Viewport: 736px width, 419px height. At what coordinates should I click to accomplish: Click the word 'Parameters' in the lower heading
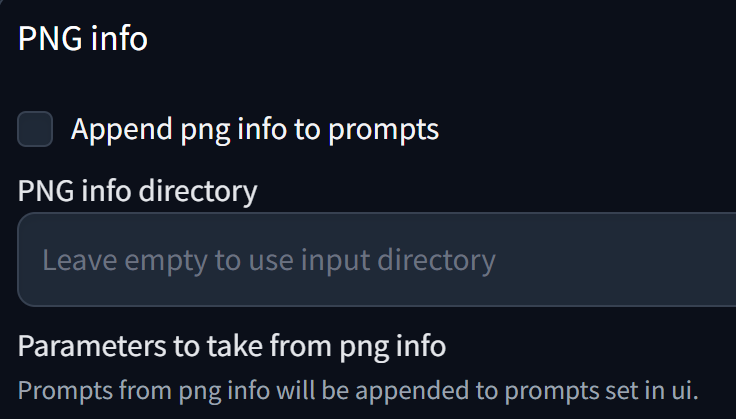tap(92, 345)
